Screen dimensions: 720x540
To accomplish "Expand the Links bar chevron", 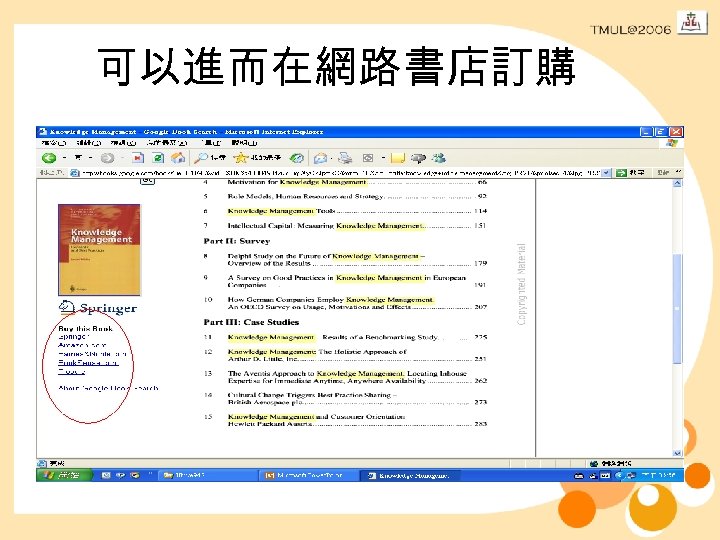I will [x=678, y=172].
